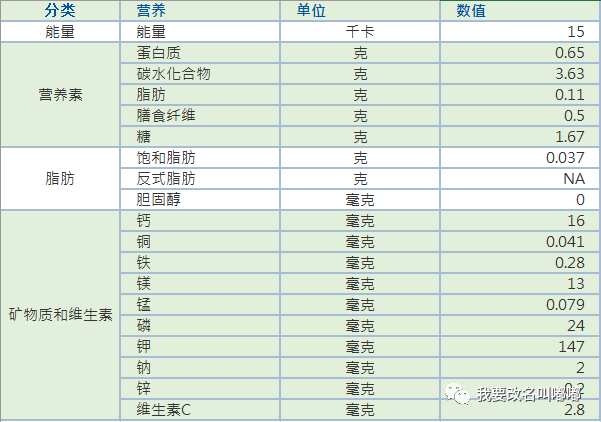Click the 千卡 unit cell
601x422 pixels.
(360, 31)
